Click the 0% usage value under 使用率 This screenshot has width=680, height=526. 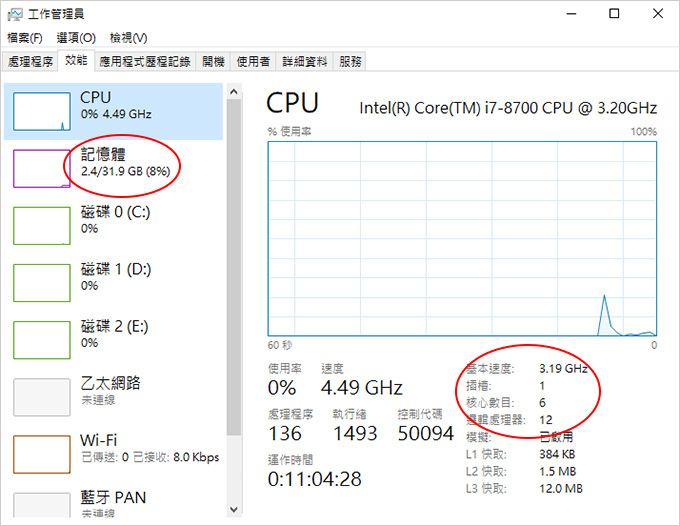click(282, 388)
